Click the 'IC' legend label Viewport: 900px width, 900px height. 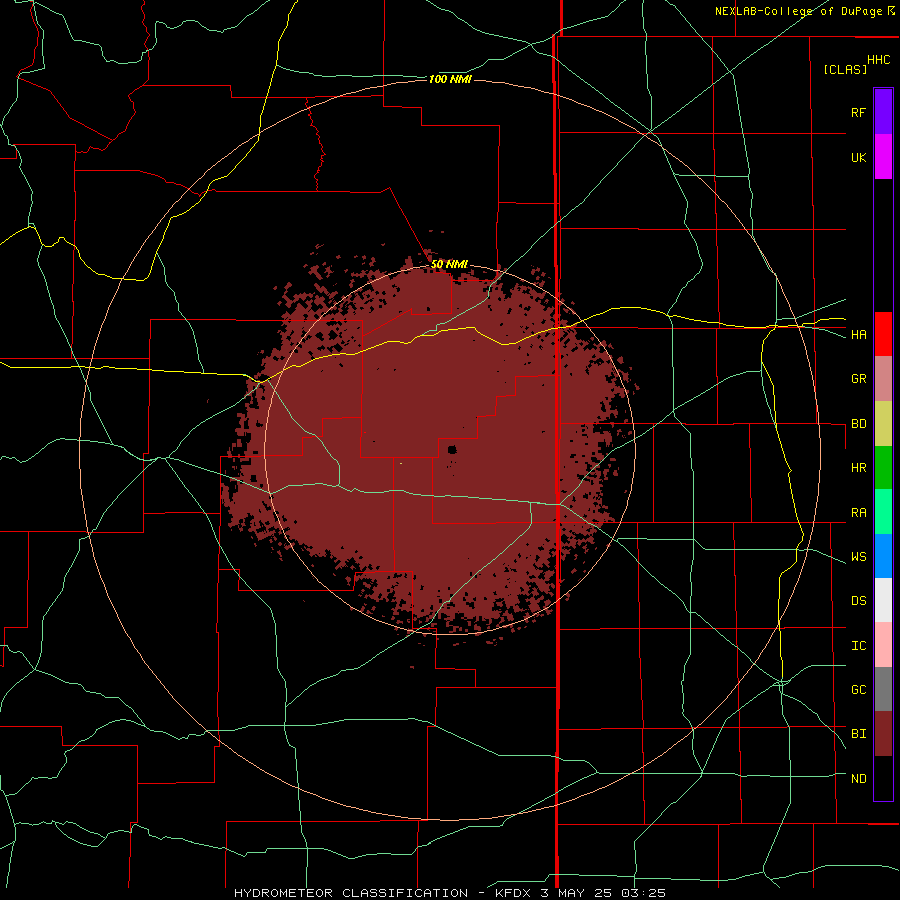click(x=858, y=646)
